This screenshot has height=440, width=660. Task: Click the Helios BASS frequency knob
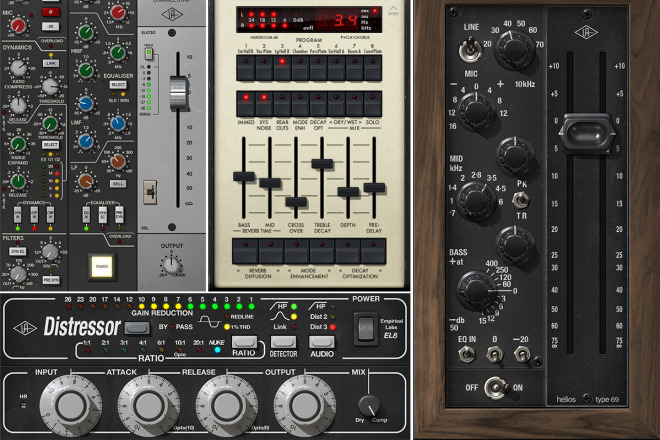pos(476,290)
